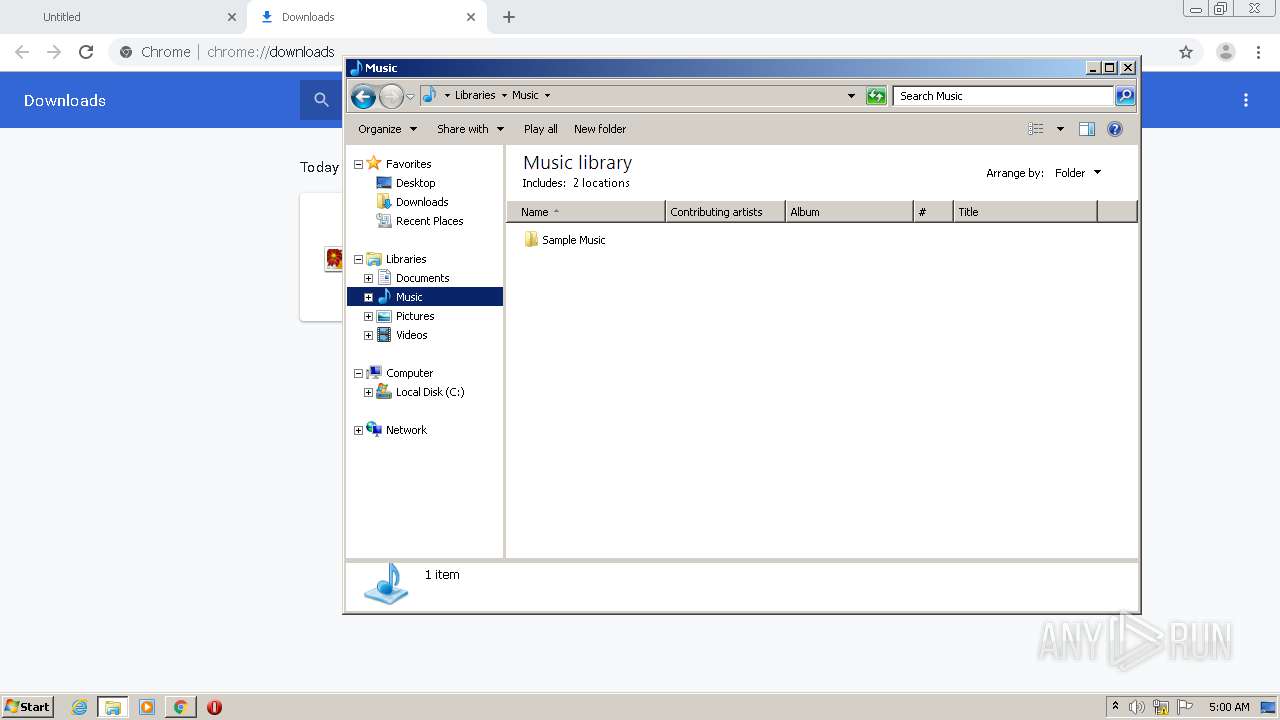Show hidden system tray icons
Screen dimensions: 1280x720
coord(1115,707)
